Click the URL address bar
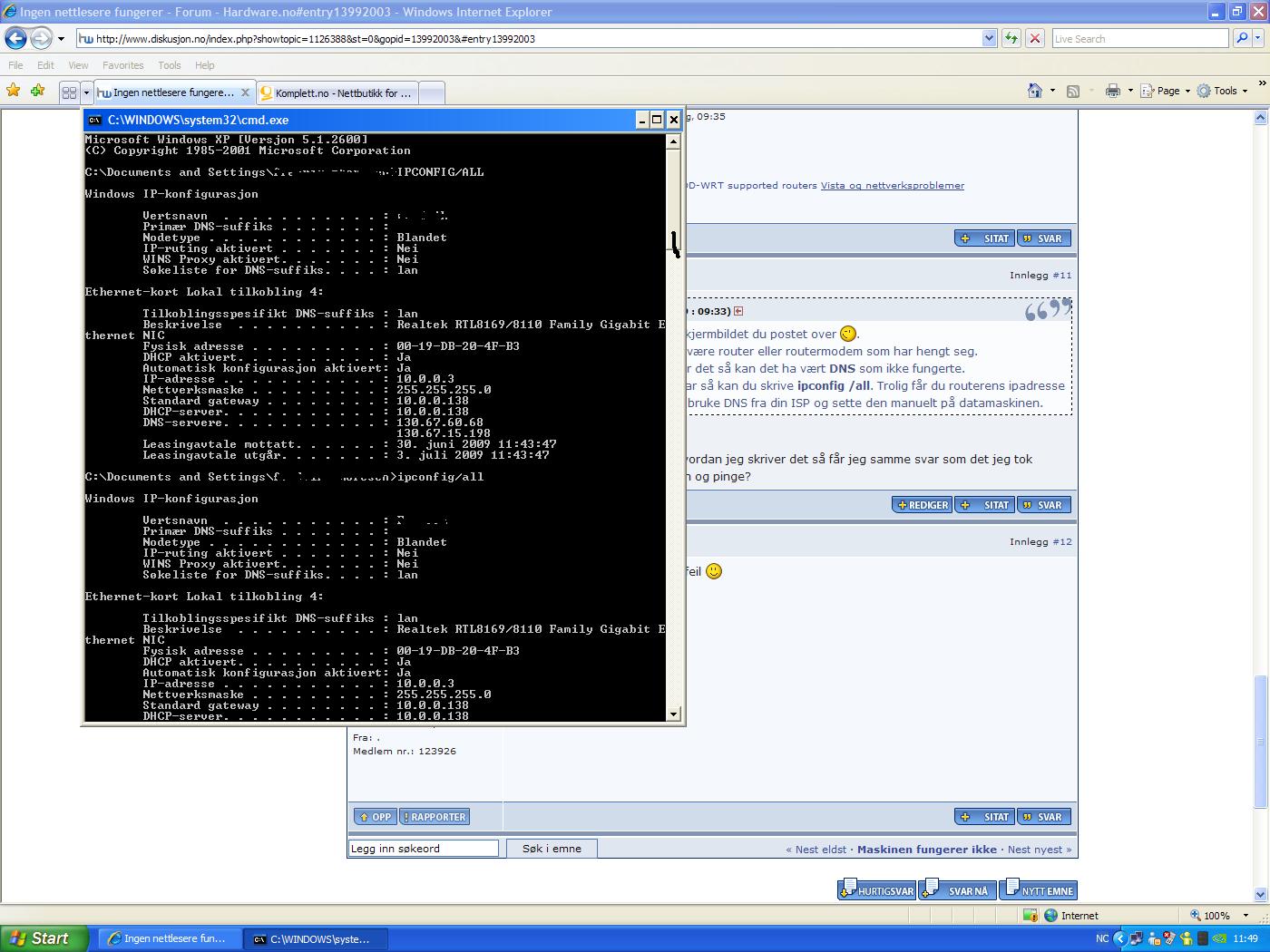 point(528,39)
